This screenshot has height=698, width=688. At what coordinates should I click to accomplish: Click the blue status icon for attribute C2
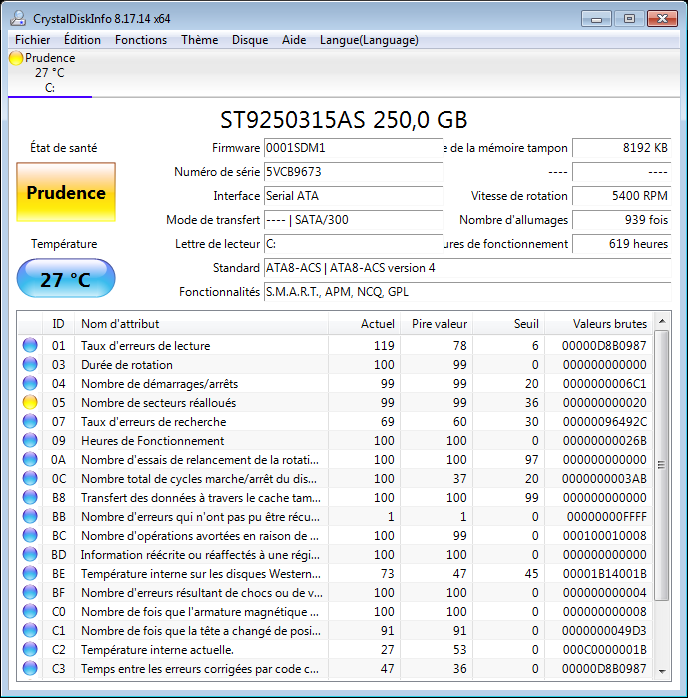pos(30,650)
